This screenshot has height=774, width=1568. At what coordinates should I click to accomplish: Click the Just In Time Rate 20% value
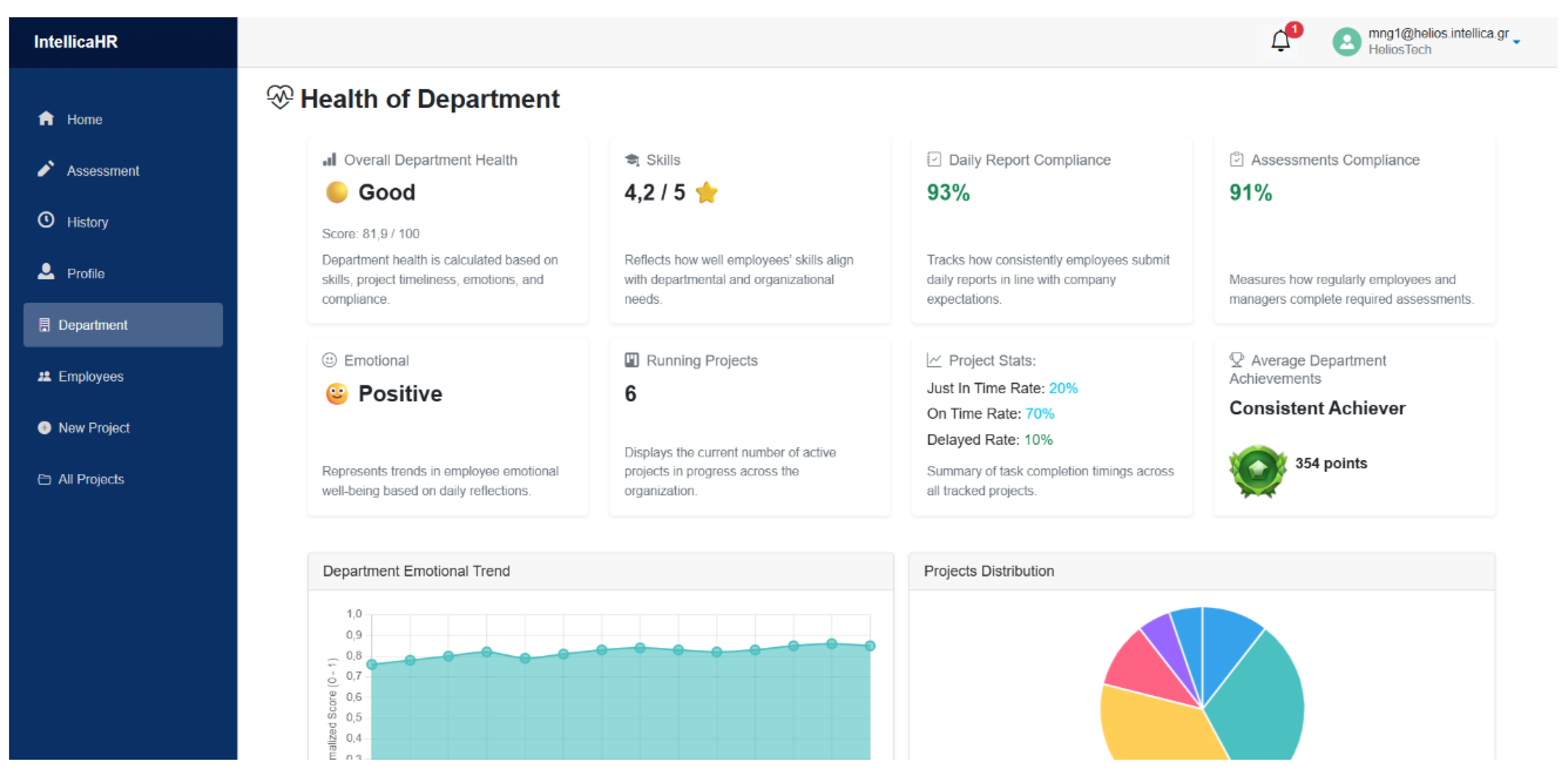(x=1063, y=388)
